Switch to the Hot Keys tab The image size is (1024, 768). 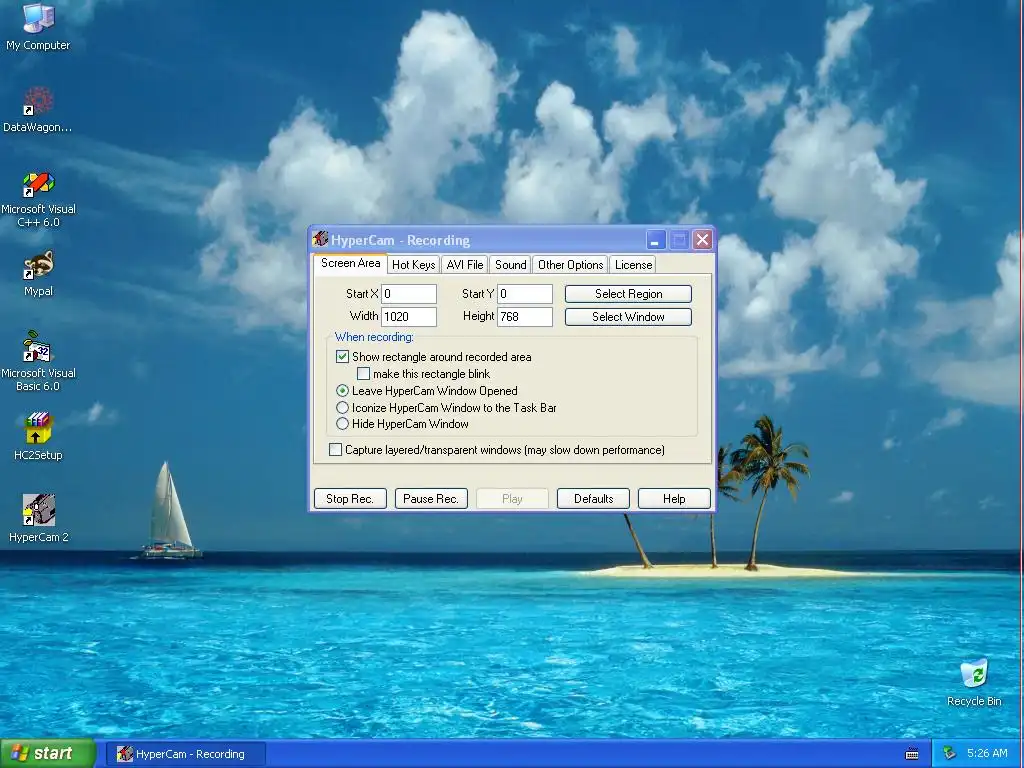point(413,264)
